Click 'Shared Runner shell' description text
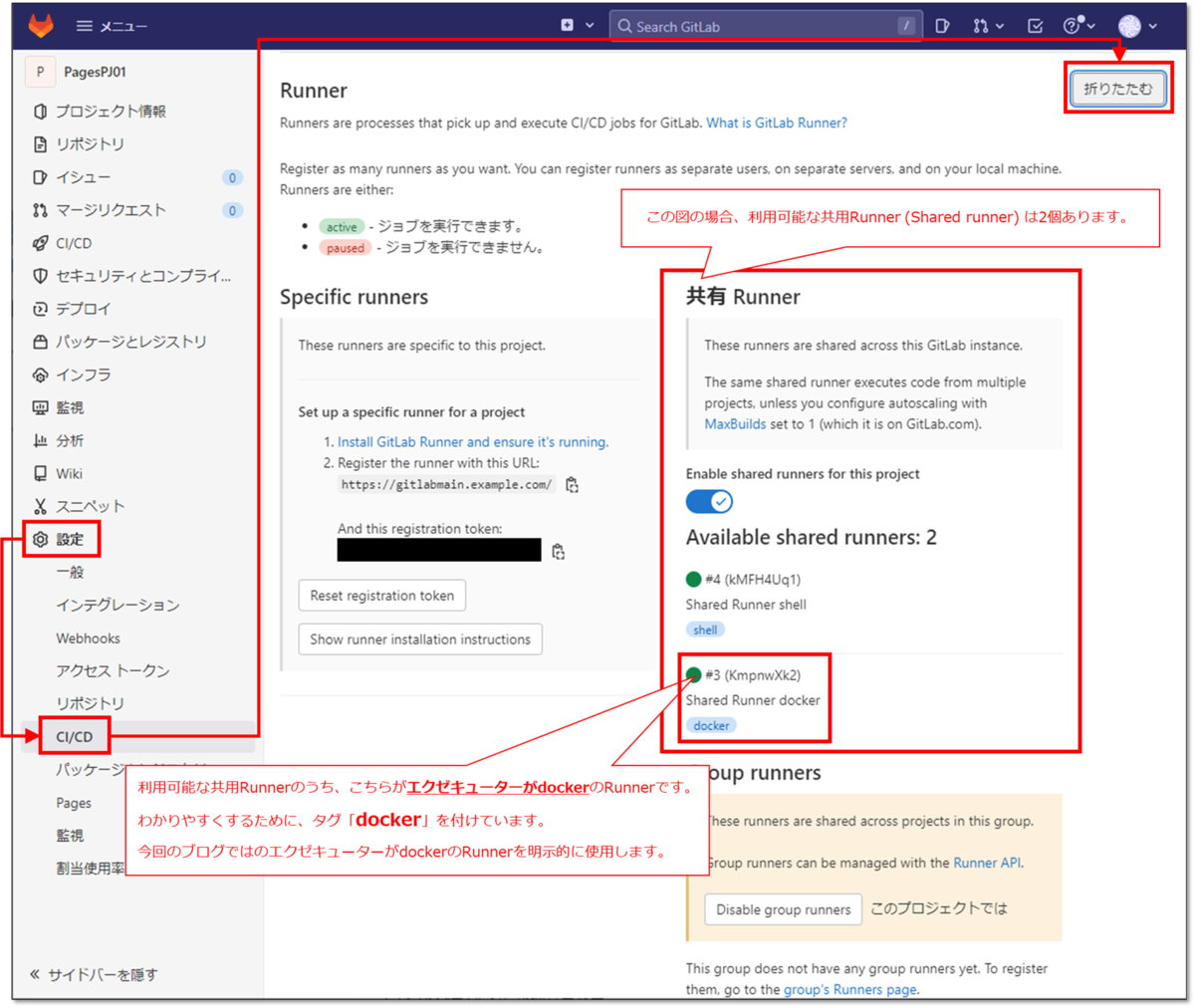 coord(746,605)
